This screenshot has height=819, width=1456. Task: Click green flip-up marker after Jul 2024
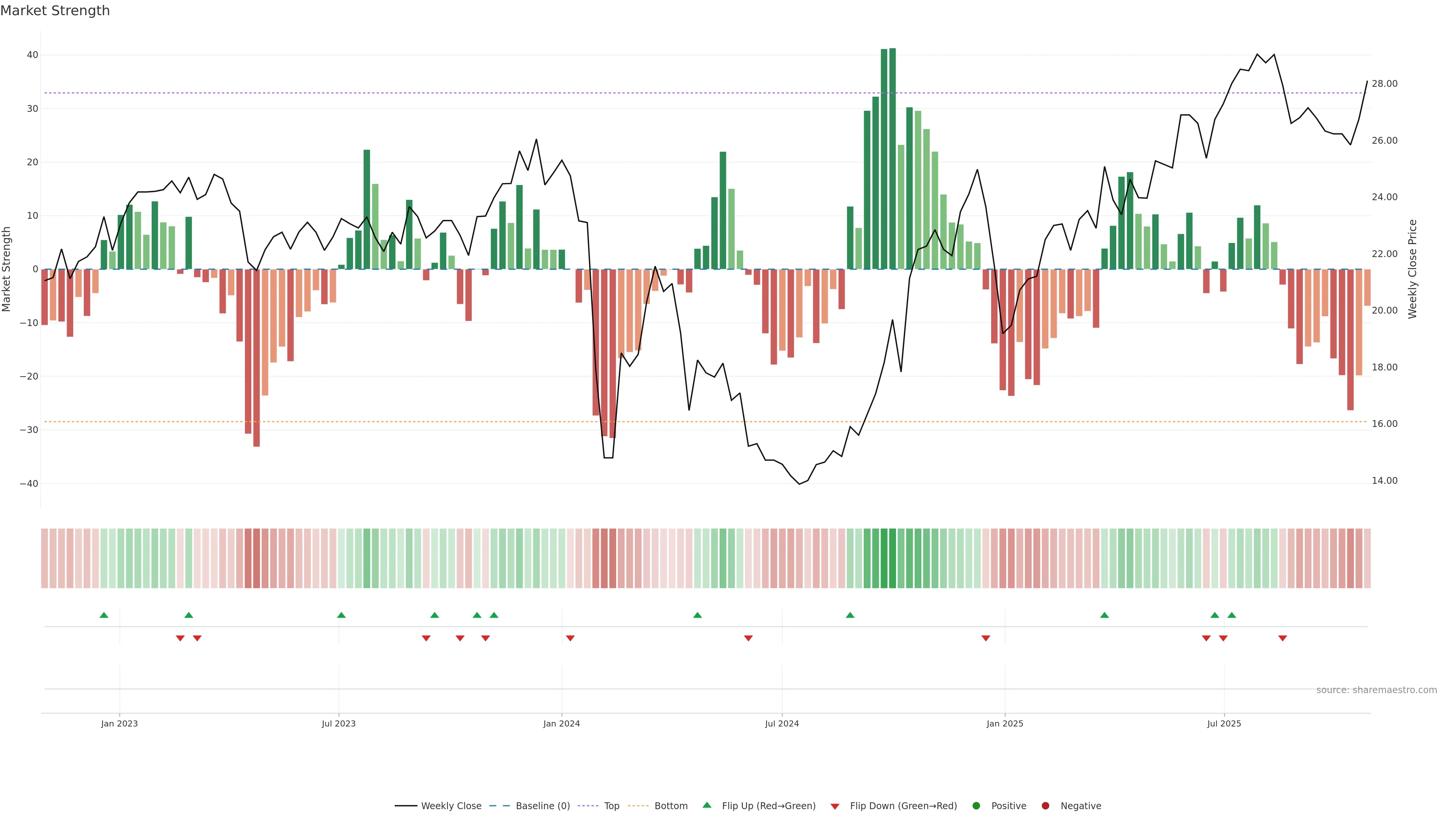point(850,615)
